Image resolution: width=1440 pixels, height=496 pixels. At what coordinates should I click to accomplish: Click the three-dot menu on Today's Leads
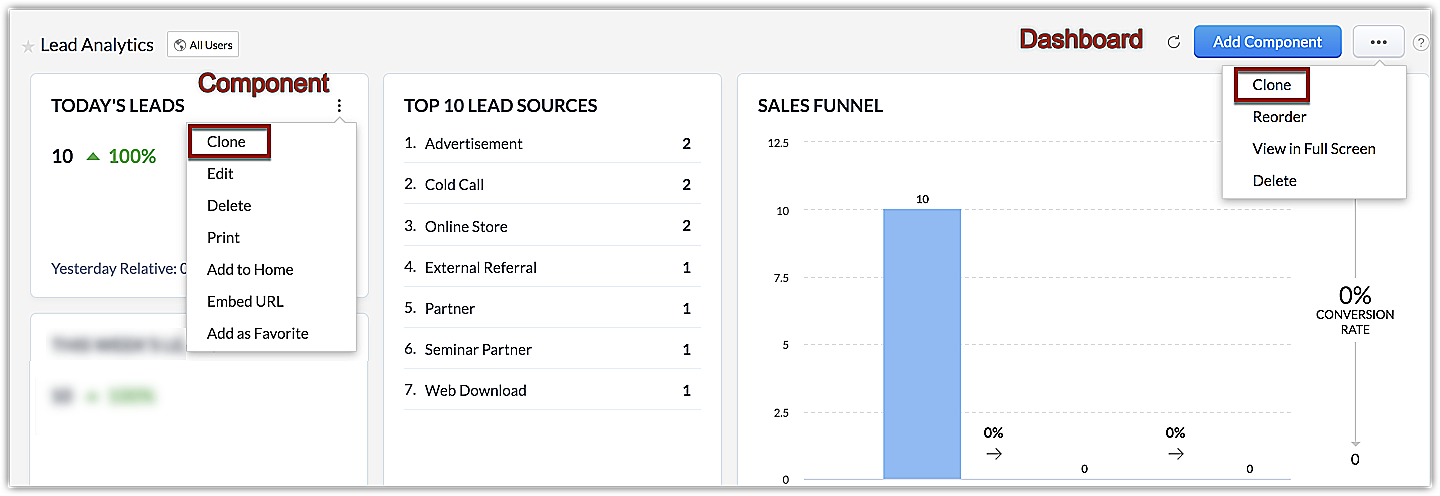(340, 106)
